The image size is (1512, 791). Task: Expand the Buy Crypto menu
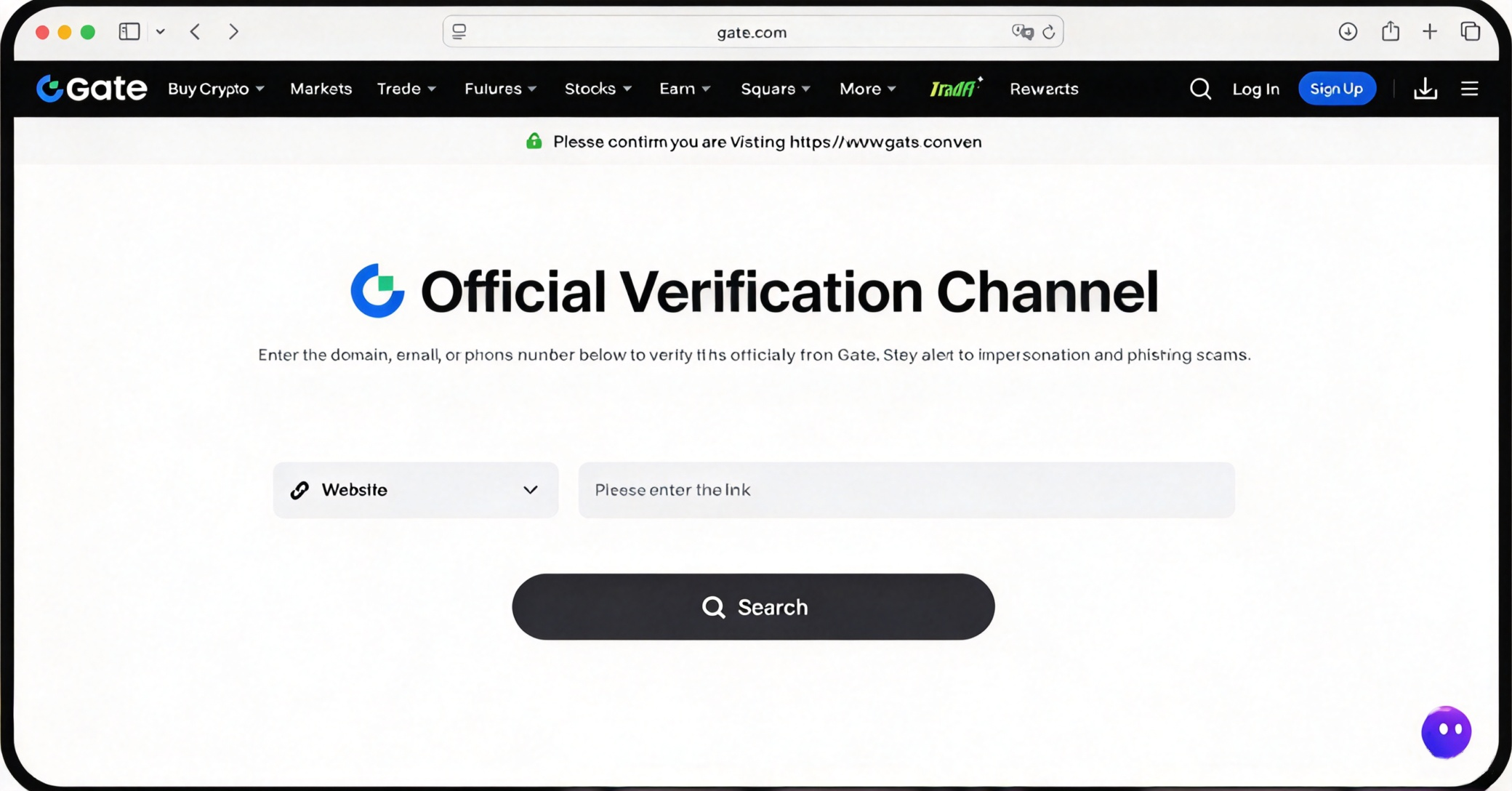coord(216,89)
